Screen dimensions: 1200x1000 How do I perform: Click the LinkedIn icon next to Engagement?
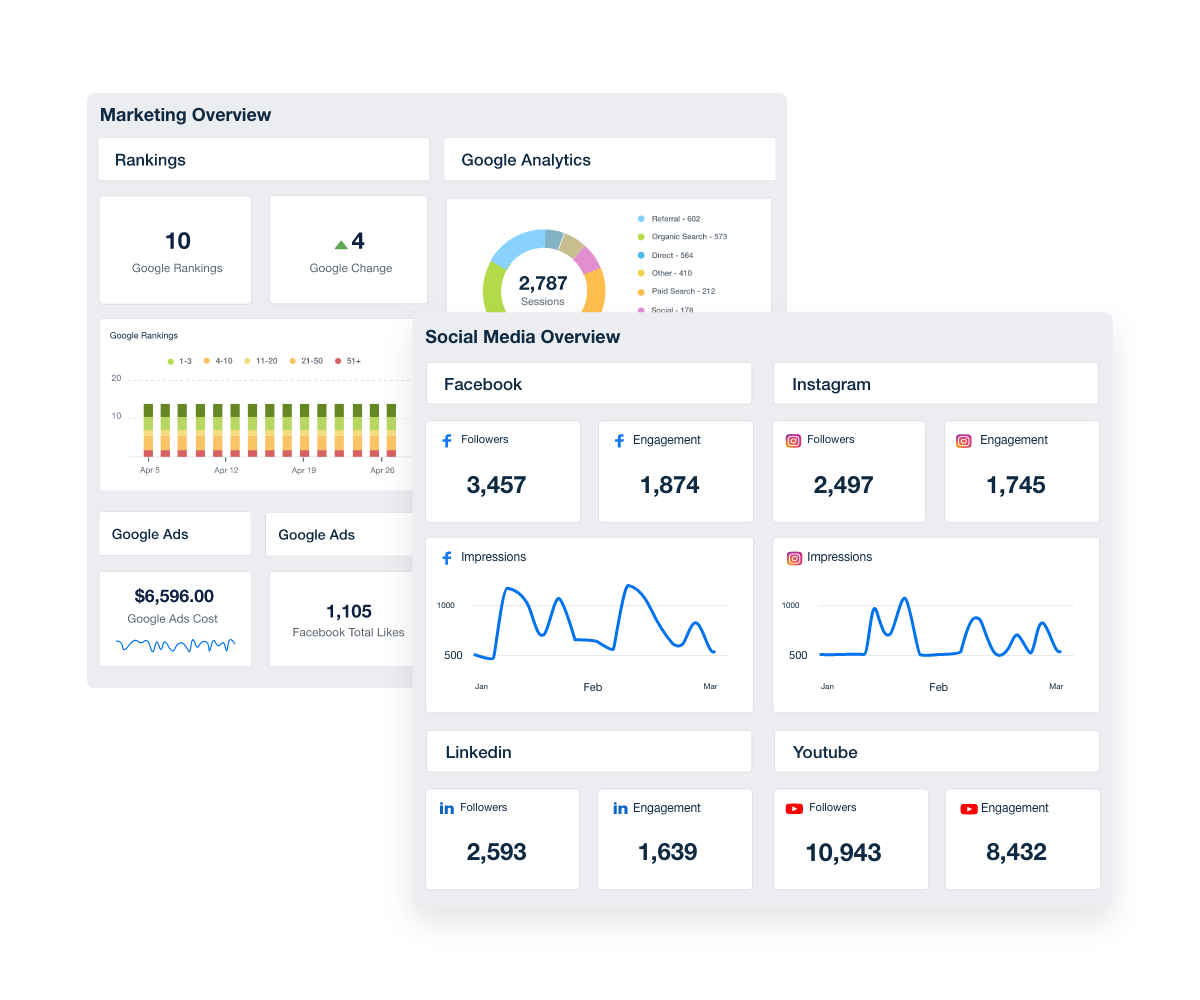(619, 808)
